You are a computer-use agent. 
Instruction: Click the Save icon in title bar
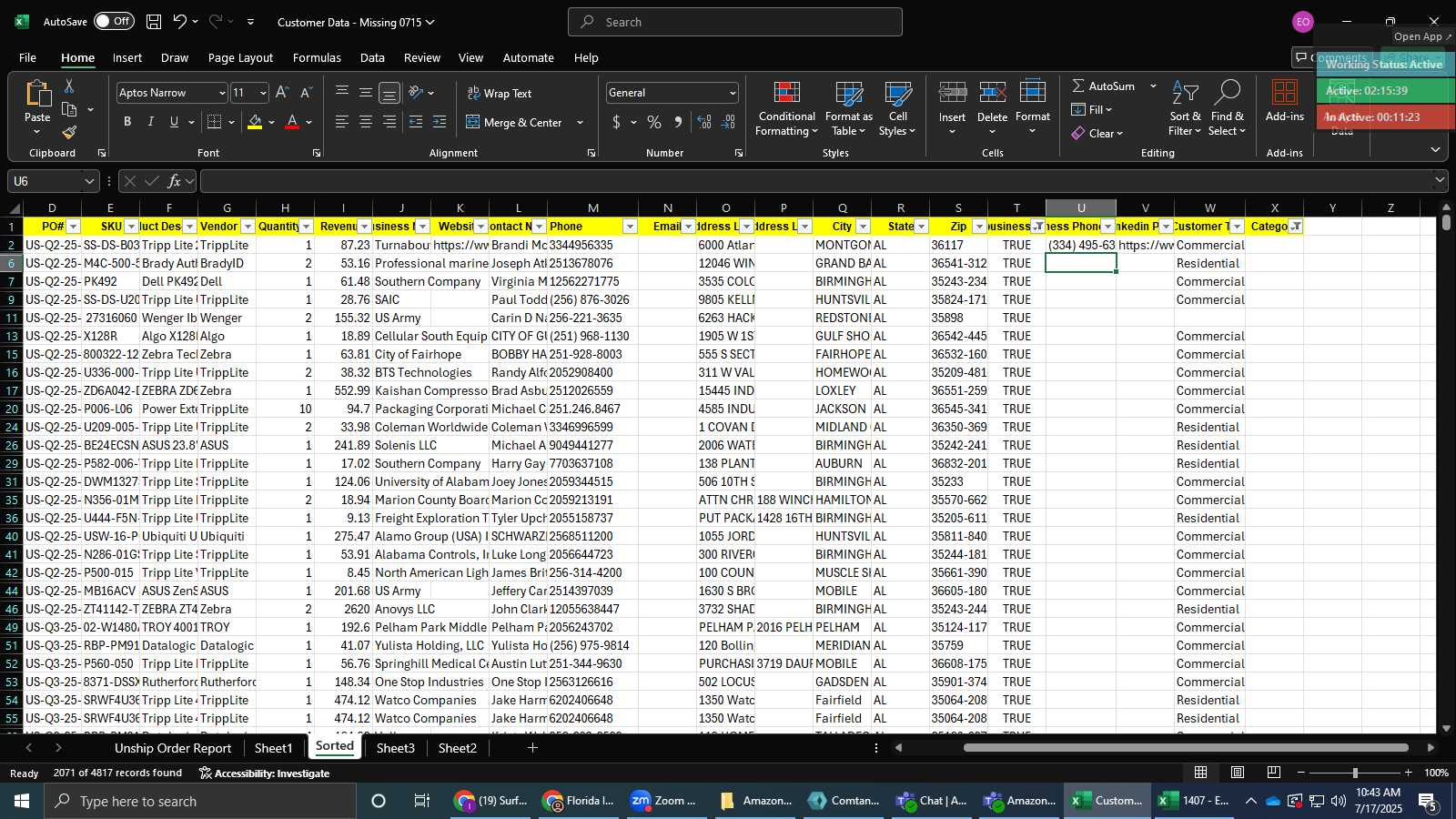point(154,22)
